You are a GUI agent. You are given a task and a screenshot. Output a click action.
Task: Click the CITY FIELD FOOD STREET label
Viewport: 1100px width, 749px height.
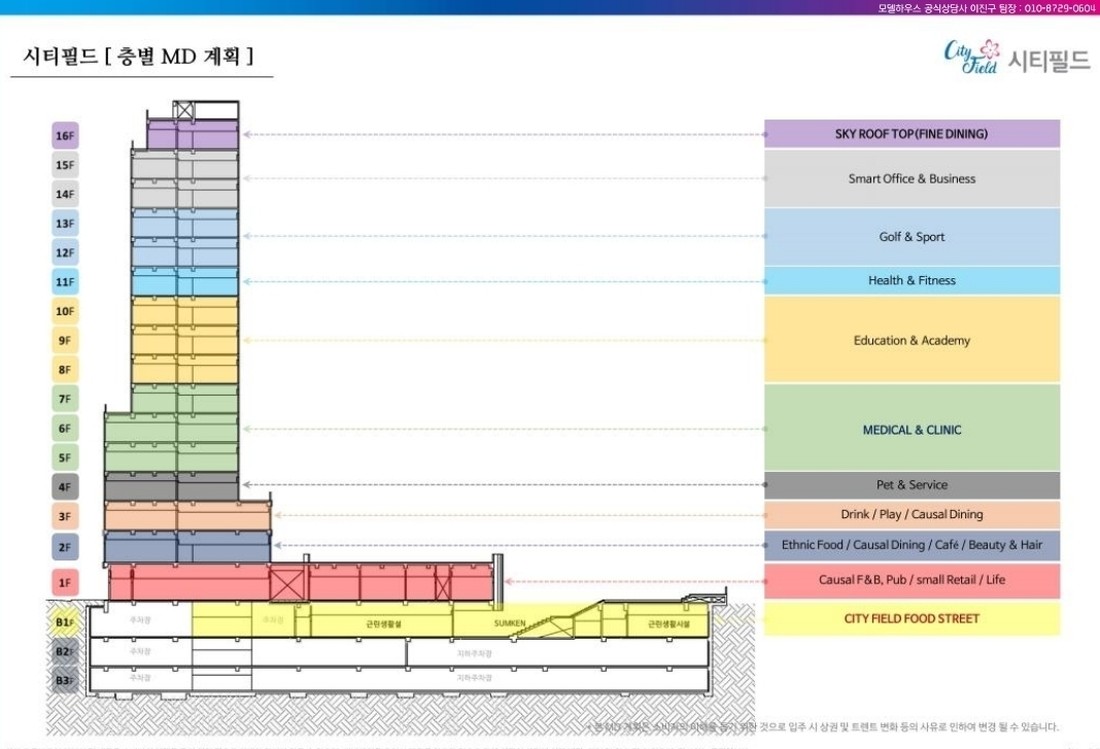tap(911, 619)
